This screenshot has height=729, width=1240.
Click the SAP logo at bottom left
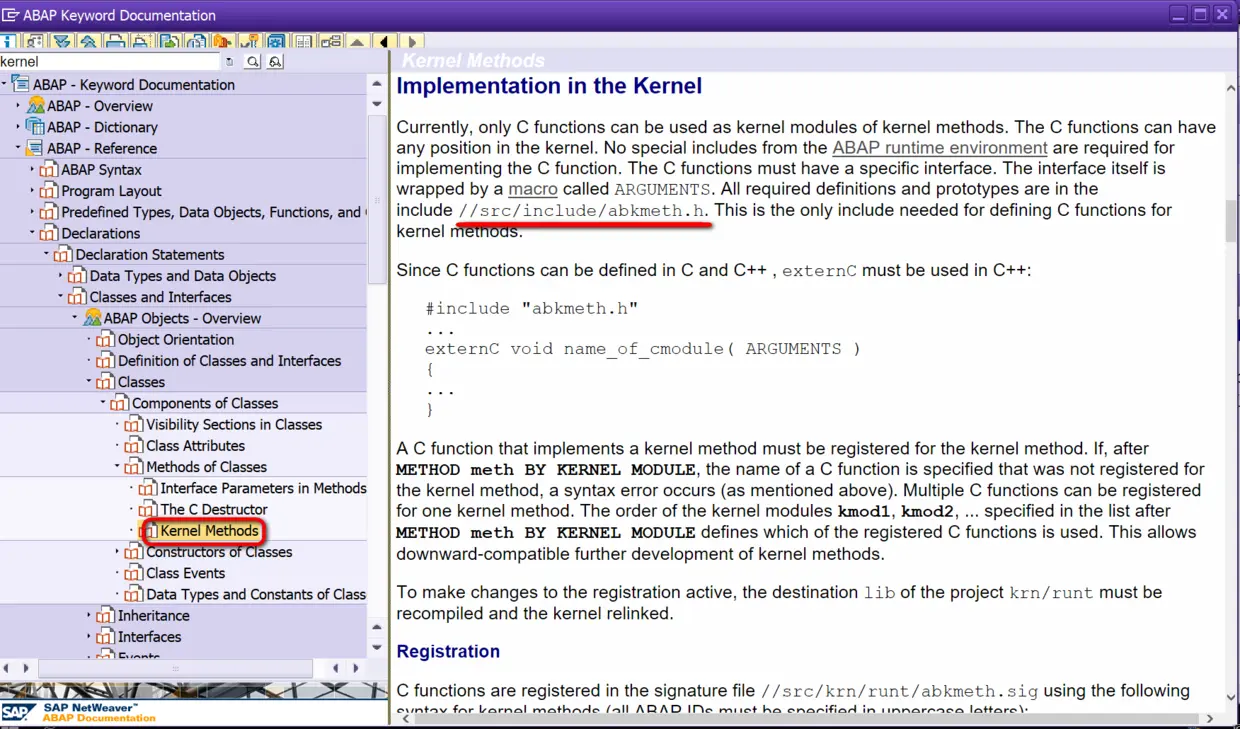[19, 712]
